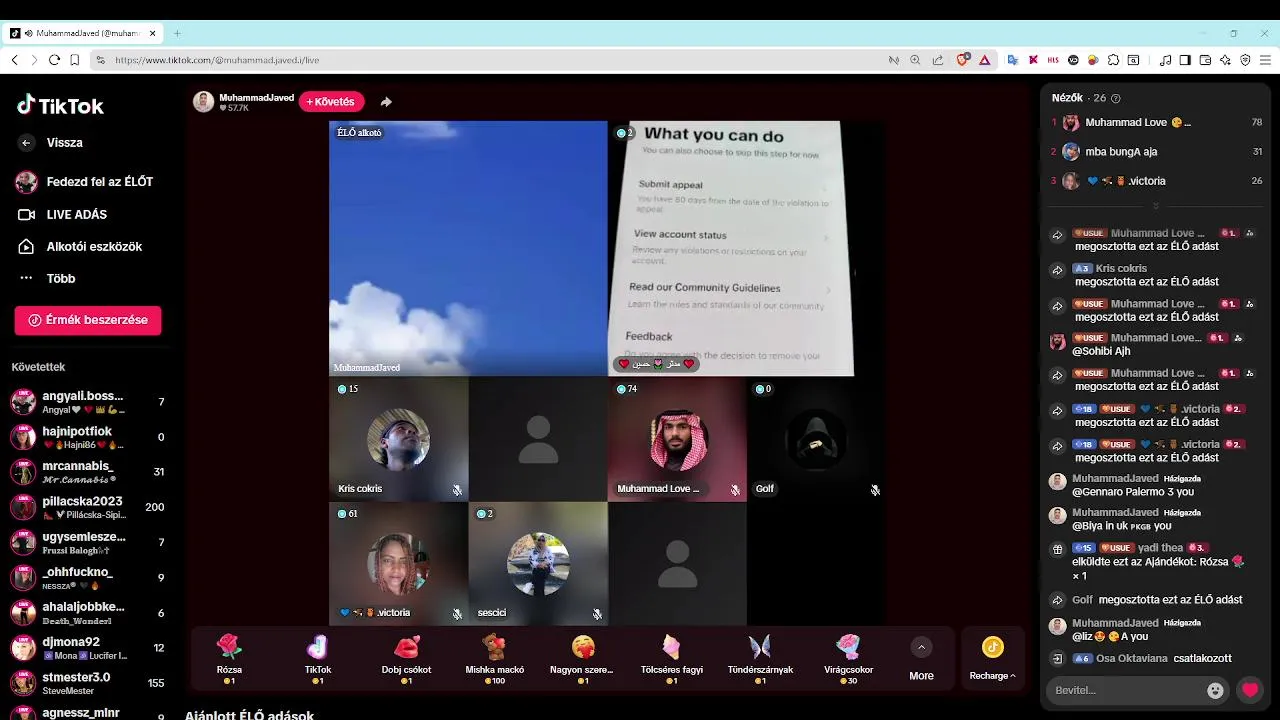Open new browser tab plus
Viewport: 1280px width, 720px height.
(177, 33)
